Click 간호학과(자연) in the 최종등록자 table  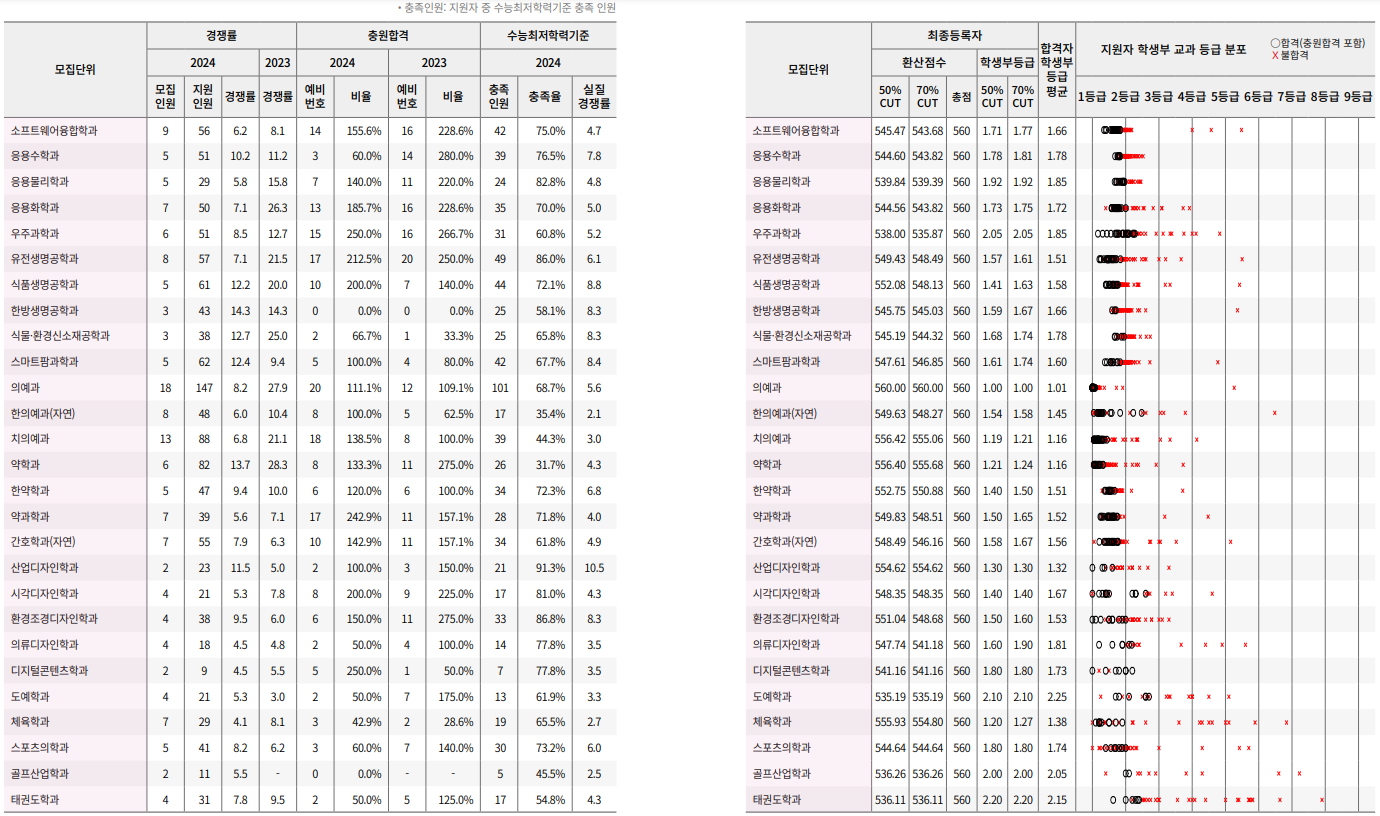pos(785,542)
